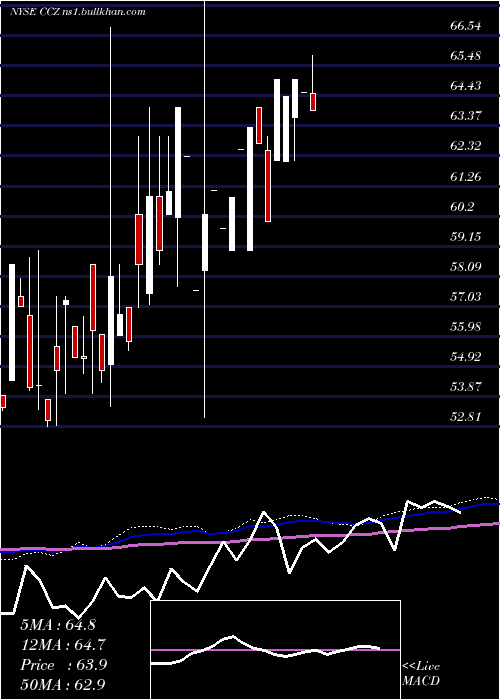Image resolution: width=500 pixels, height=700 pixels.
Task: Click the 12MA : 64.7 readout
Action: 63,645
